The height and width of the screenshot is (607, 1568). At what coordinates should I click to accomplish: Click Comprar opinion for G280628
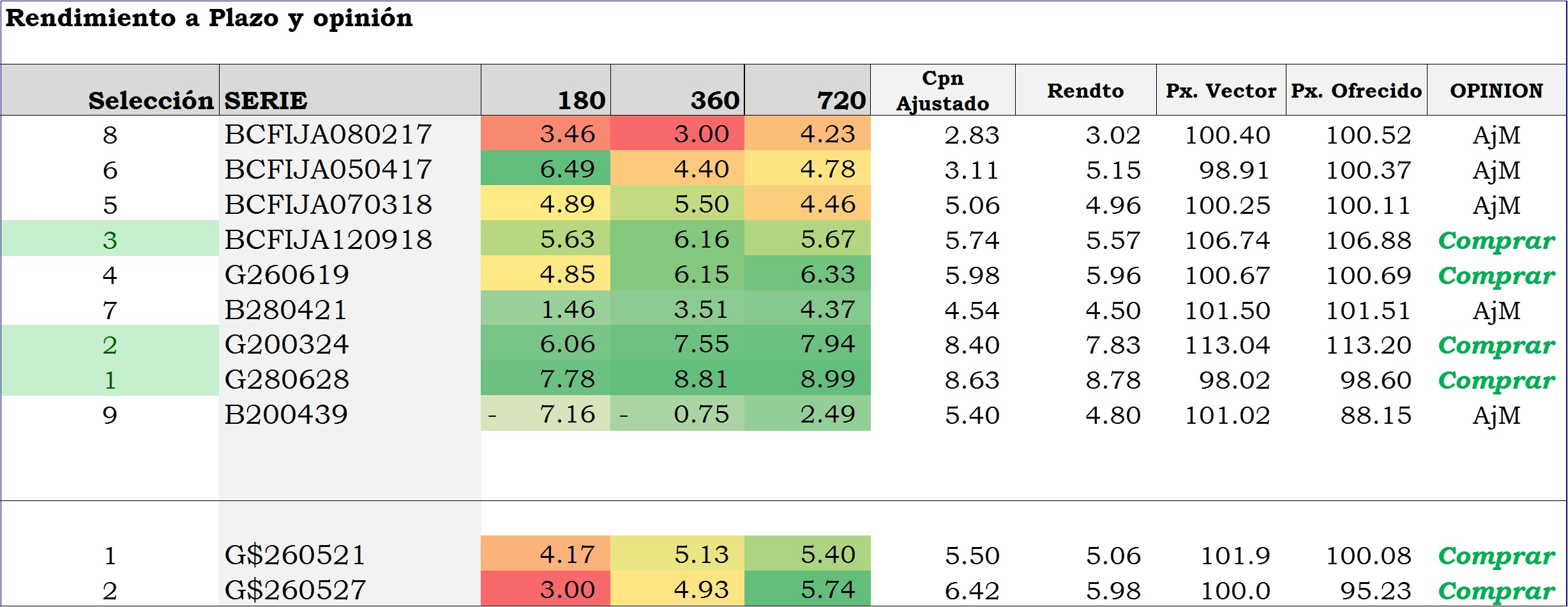point(1496,380)
